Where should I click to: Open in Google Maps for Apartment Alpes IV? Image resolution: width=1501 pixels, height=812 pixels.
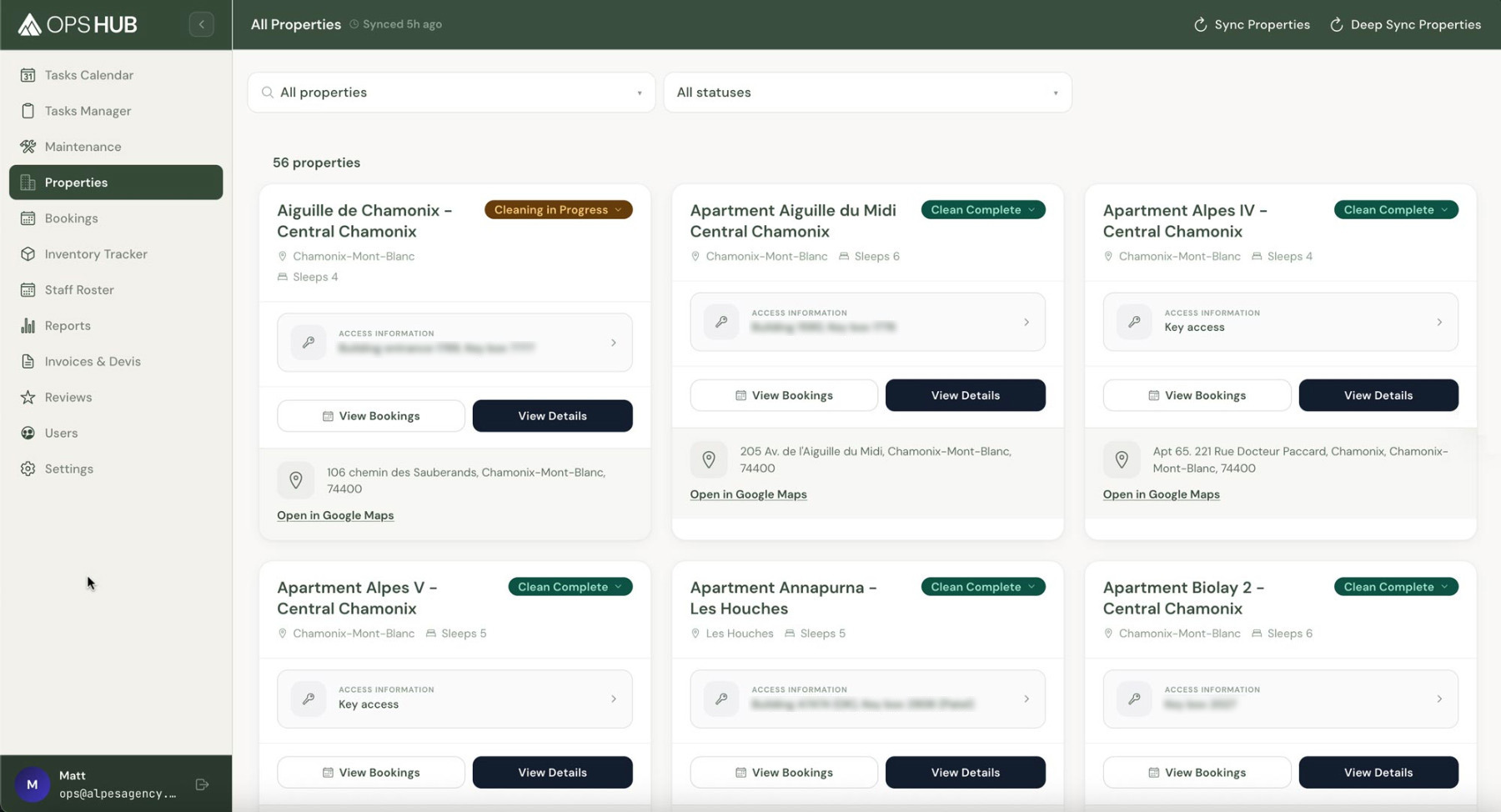pos(1161,494)
